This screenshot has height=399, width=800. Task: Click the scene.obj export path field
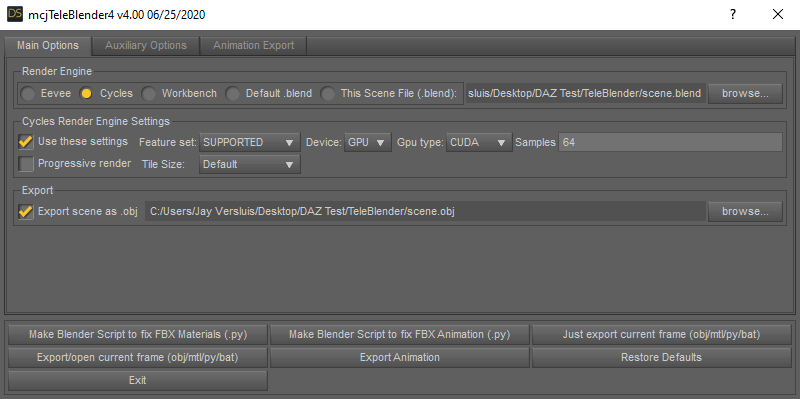pos(425,211)
